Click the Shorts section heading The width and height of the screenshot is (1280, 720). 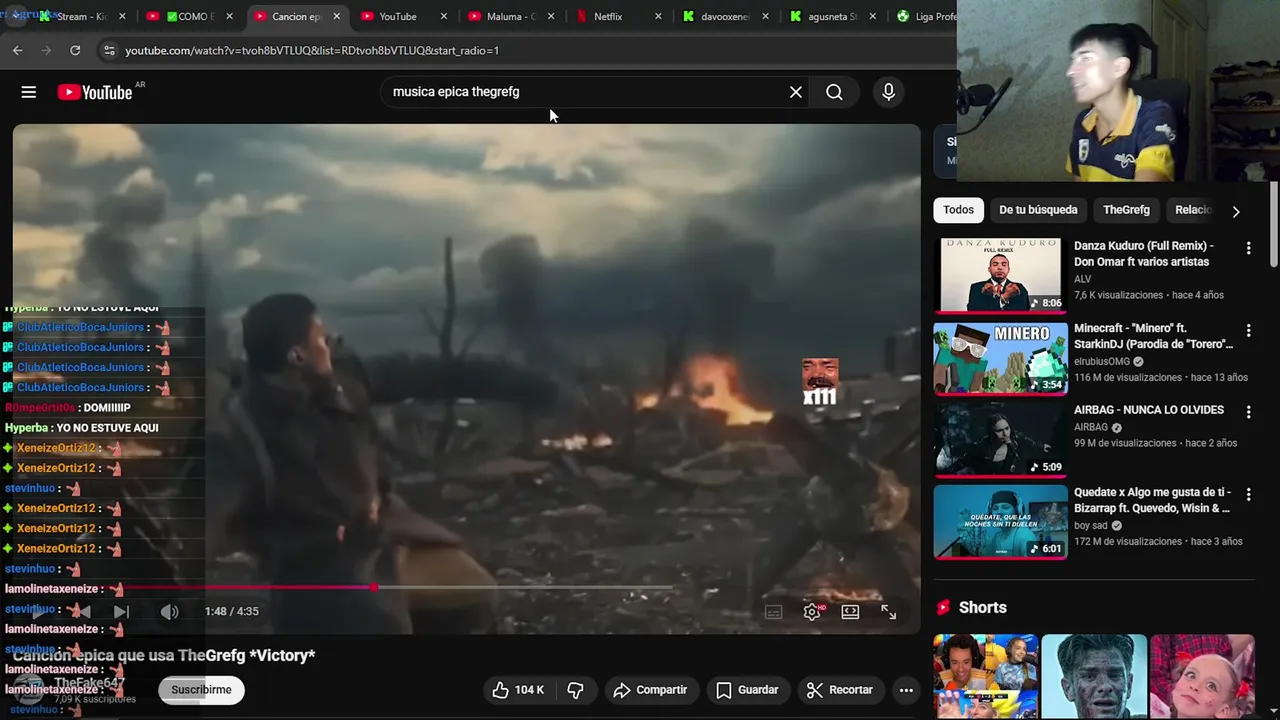[x=983, y=608]
